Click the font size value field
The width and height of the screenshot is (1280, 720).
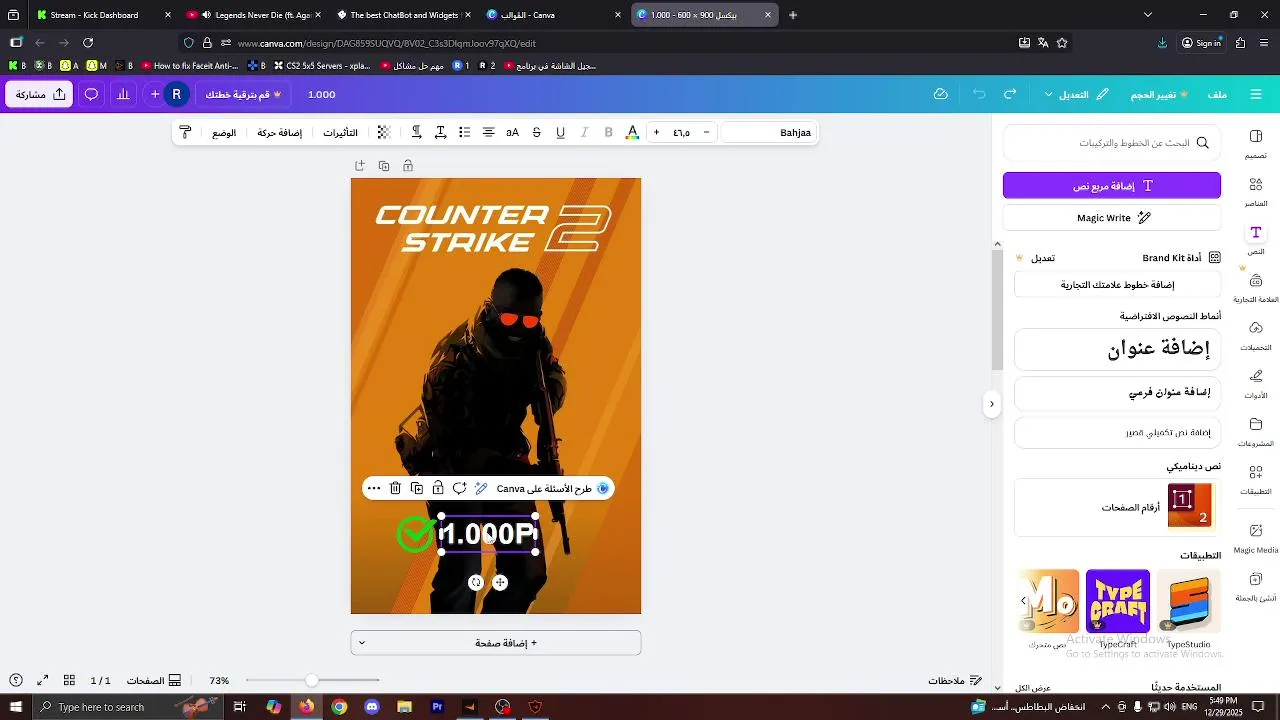pos(681,133)
